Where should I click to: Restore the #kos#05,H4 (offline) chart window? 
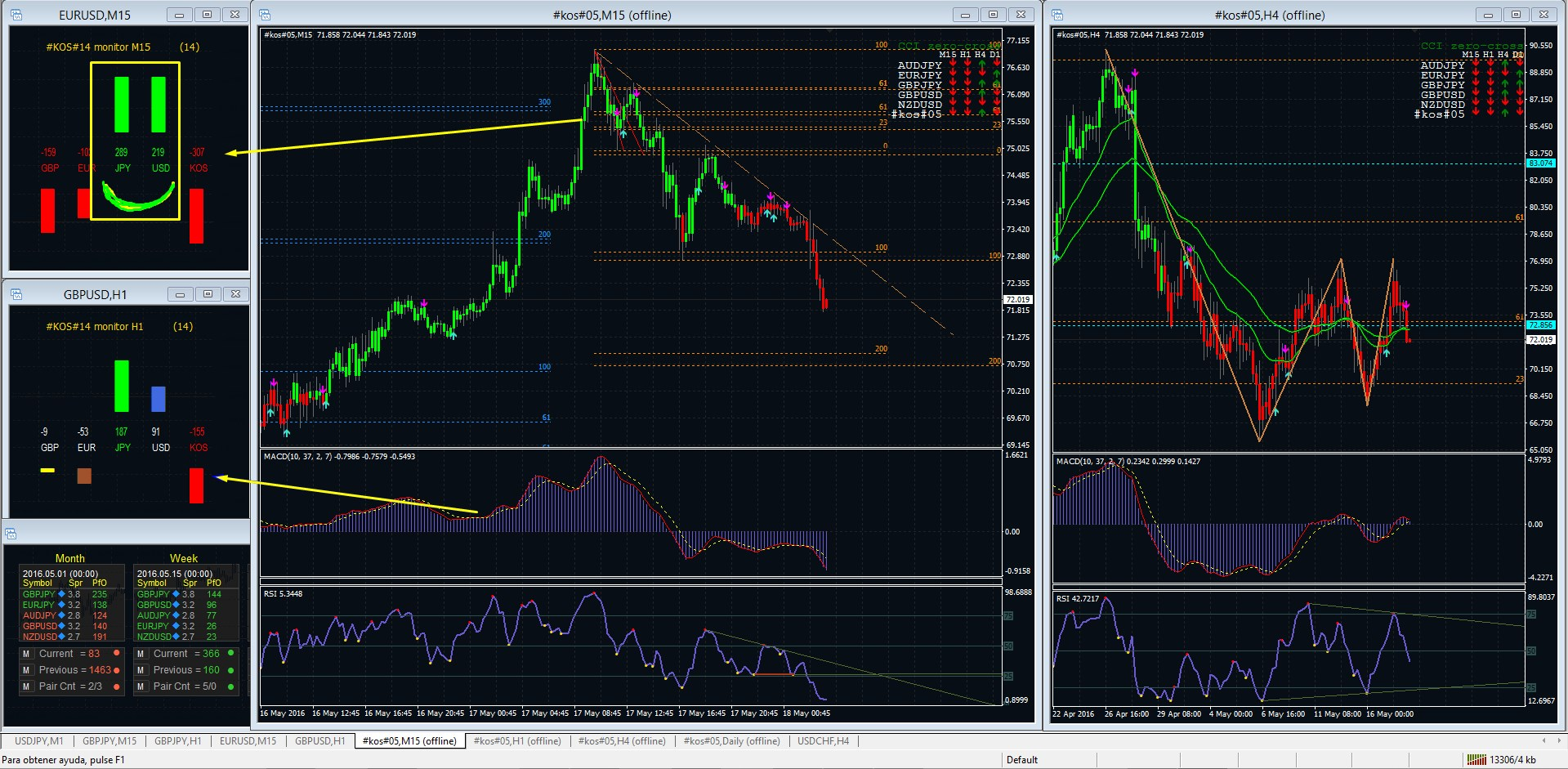(x=1516, y=15)
